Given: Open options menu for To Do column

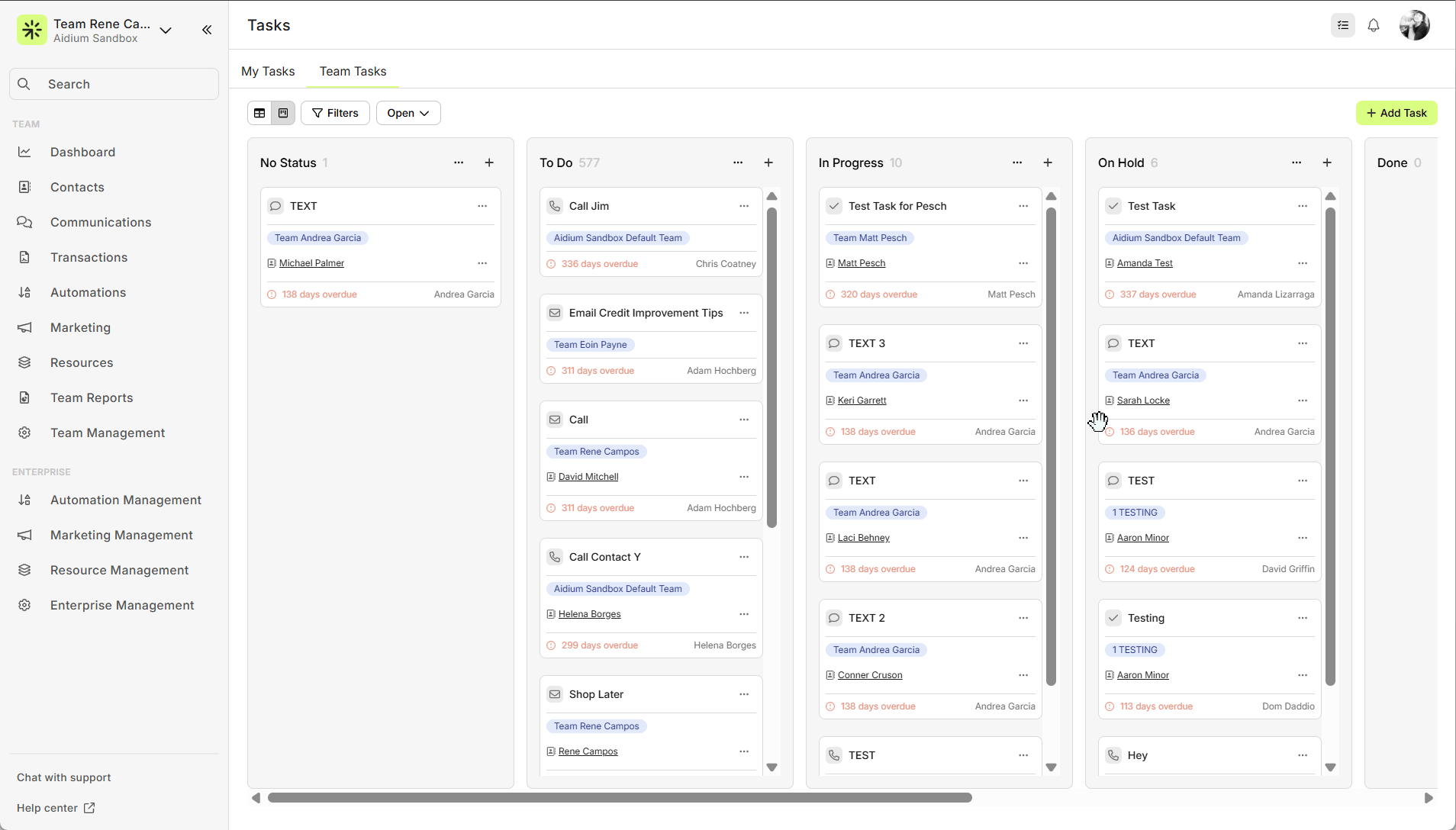Looking at the screenshot, I should click(738, 162).
